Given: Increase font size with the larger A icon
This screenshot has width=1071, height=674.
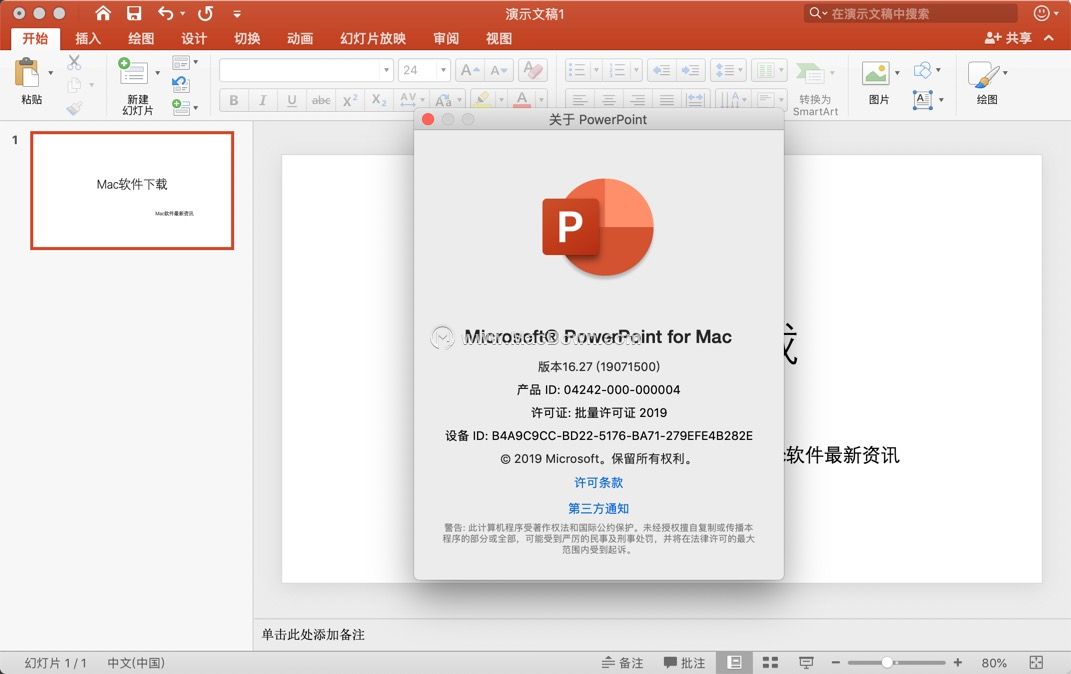Looking at the screenshot, I should [x=469, y=70].
